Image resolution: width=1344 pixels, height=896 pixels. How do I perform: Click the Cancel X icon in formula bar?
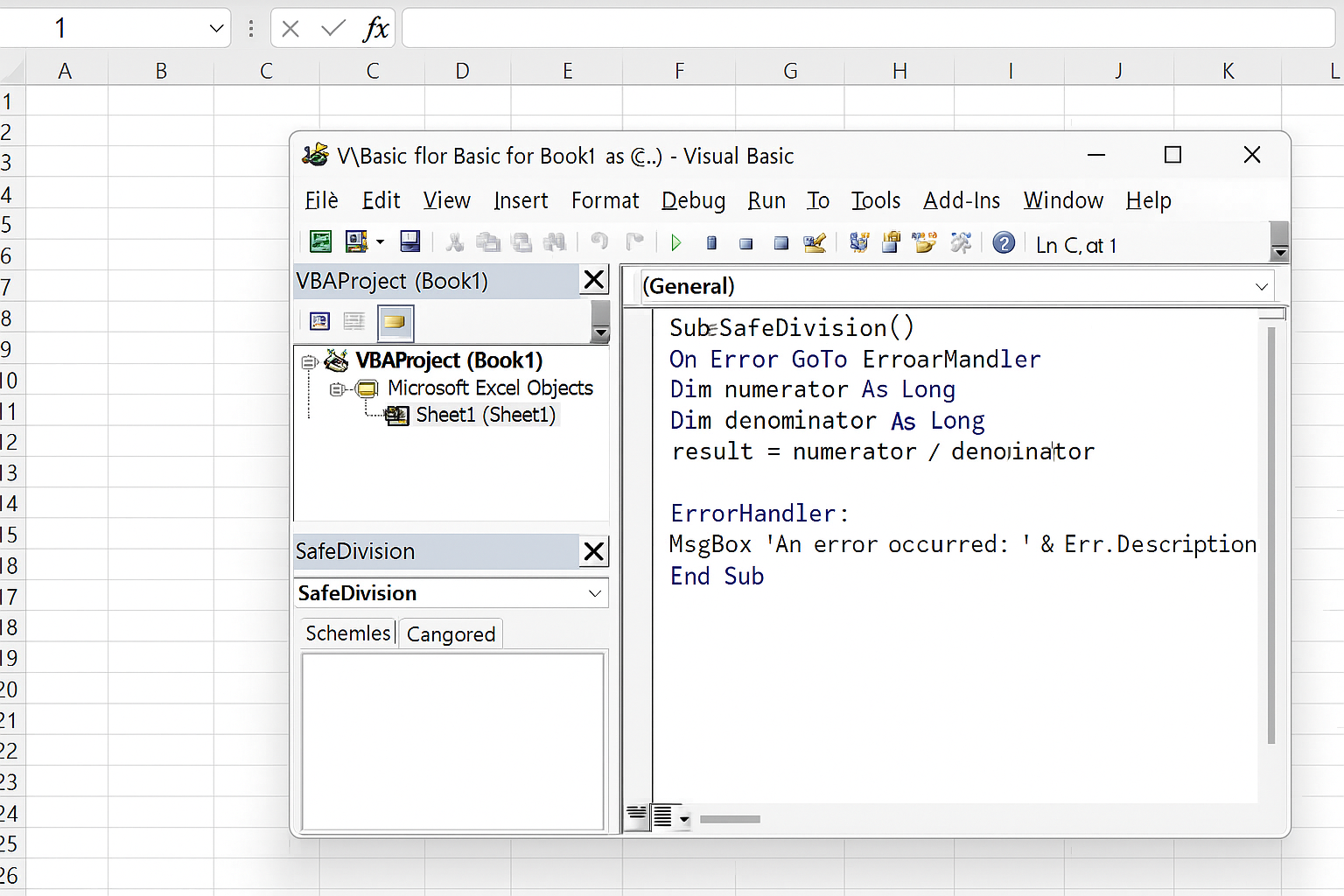tap(290, 29)
